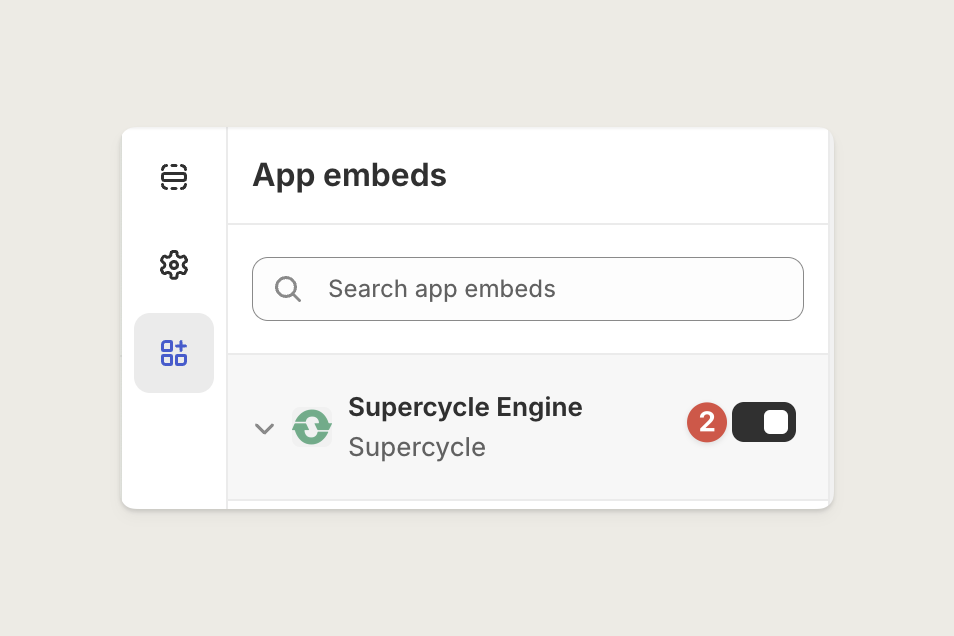The width and height of the screenshot is (954, 636).
Task: Click the dashed rectangle sections icon
Action: pyautogui.click(x=174, y=177)
